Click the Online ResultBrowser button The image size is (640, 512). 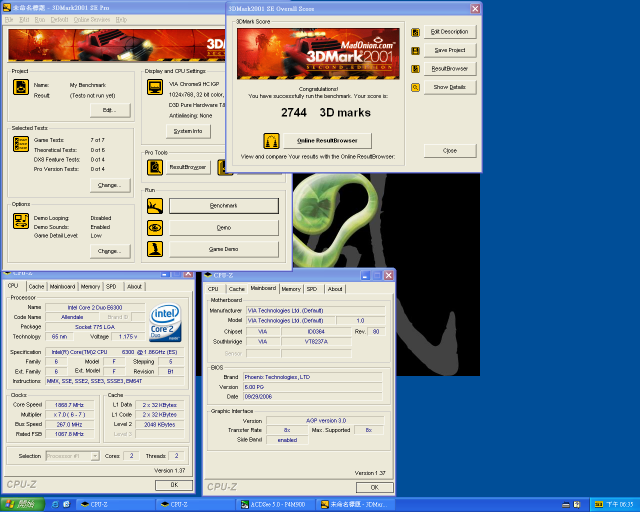coord(327,140)
